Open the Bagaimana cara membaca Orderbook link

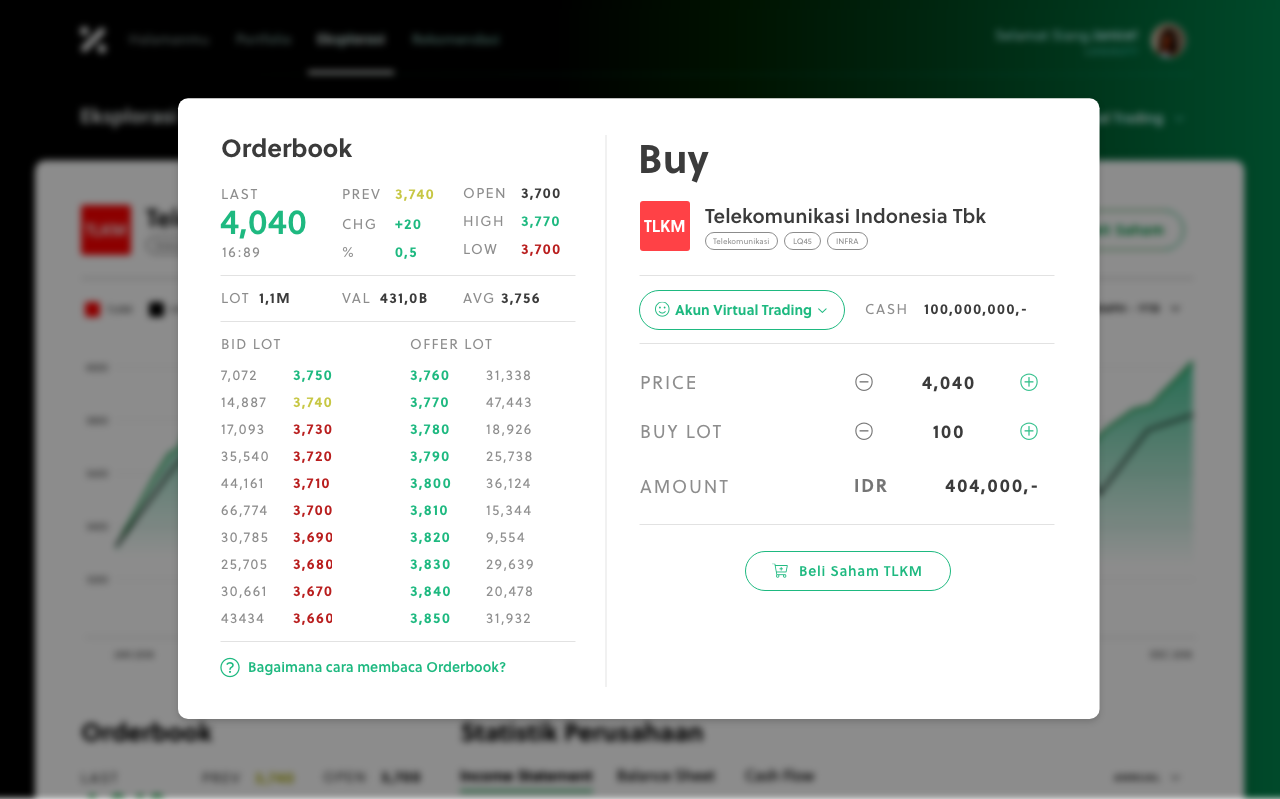coord(377,667)
